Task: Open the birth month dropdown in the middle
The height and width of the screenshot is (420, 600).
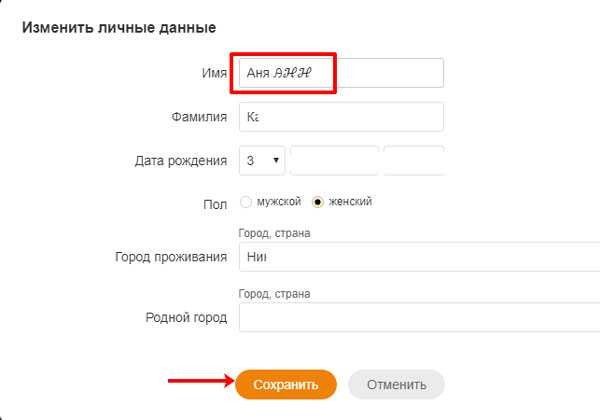Action: (334, 160)
